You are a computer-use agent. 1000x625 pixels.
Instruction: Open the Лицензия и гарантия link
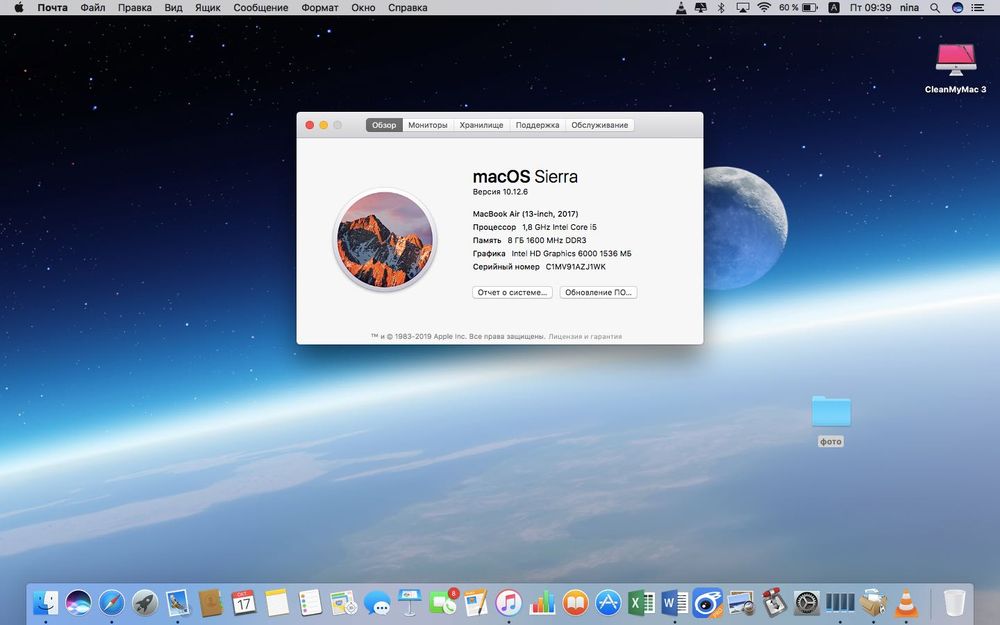click(585, 336)
